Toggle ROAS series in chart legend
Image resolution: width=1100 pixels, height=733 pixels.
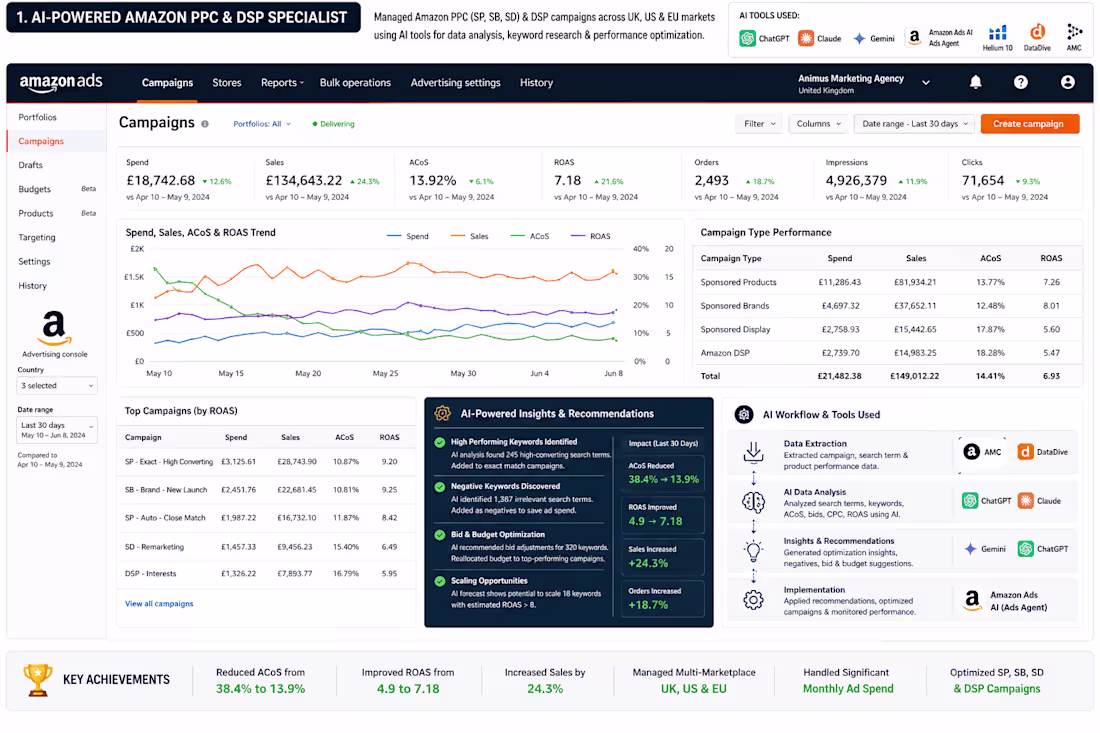[x=591, y=236]
